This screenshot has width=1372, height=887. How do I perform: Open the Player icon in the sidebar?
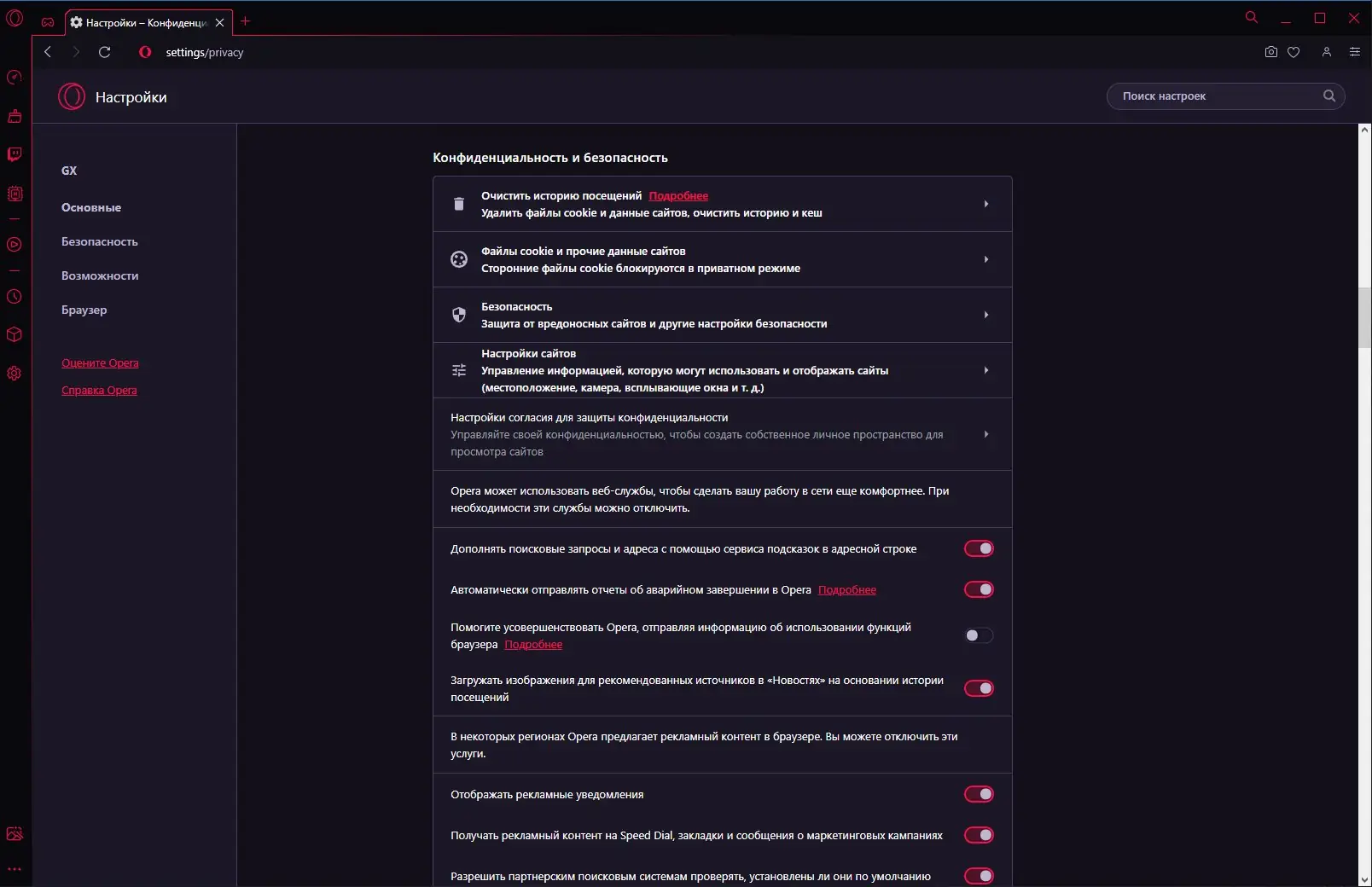[x=15, y=245]
